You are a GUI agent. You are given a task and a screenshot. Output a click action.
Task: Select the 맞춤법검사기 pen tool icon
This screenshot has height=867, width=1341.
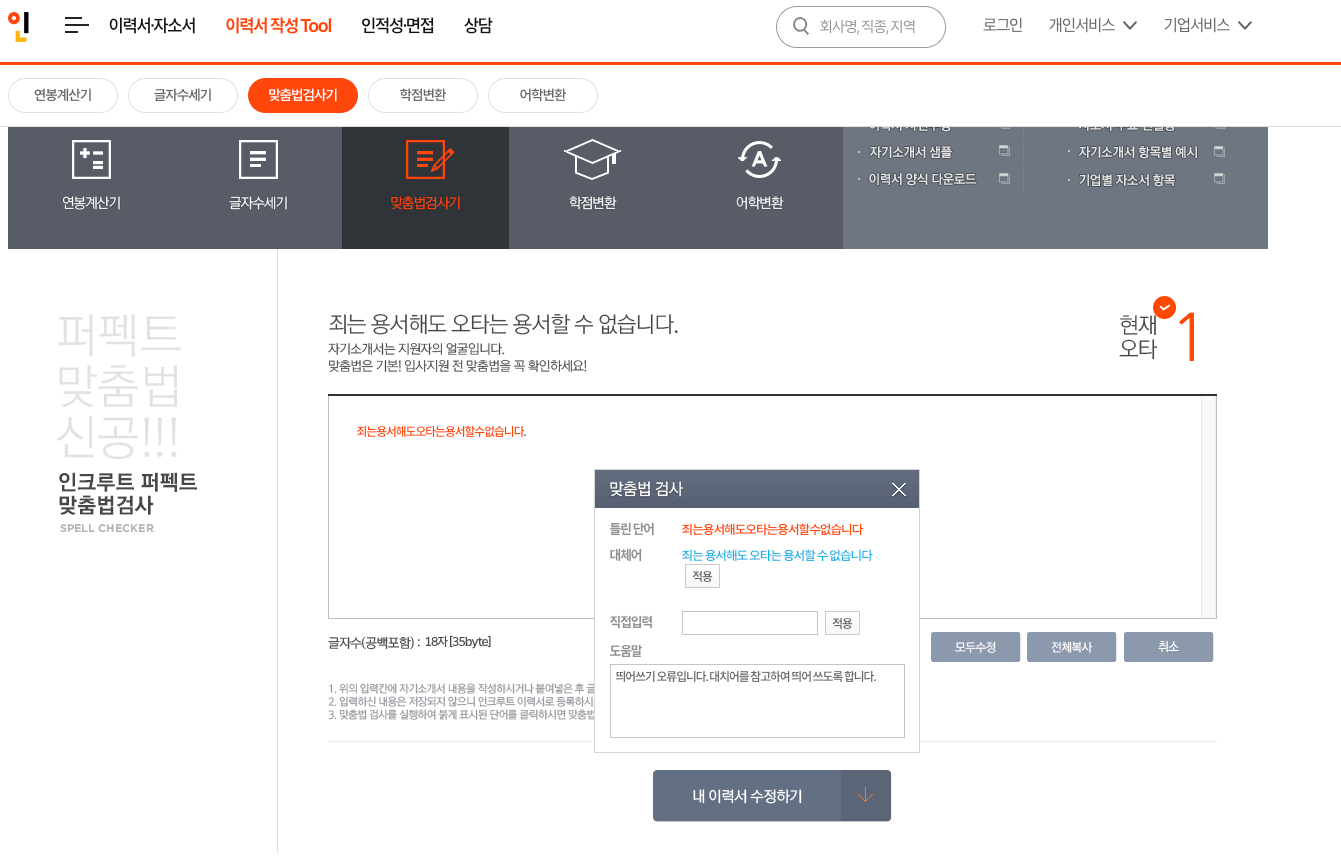click(x=425, y=158)
